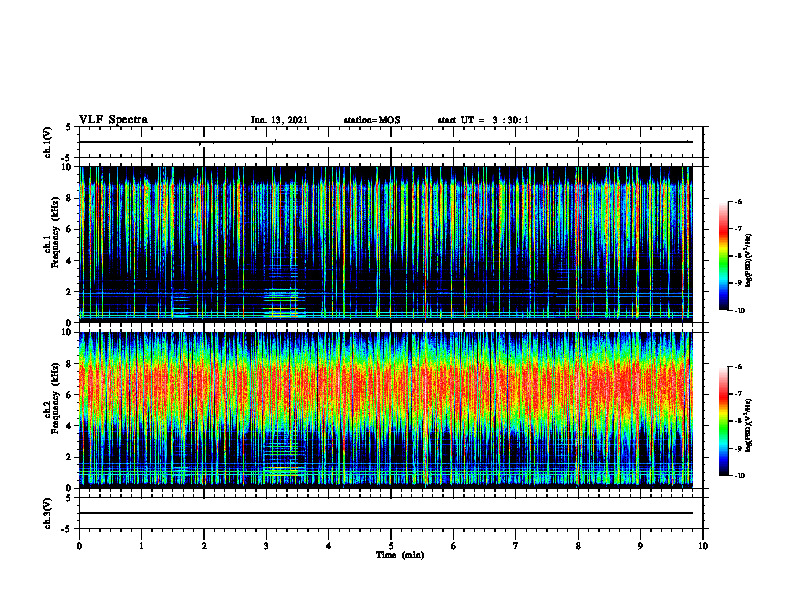The height and width of the screenshot is (612, 792).
Task: Click tick label "7" on the Time axis
Action: [516, 546]
